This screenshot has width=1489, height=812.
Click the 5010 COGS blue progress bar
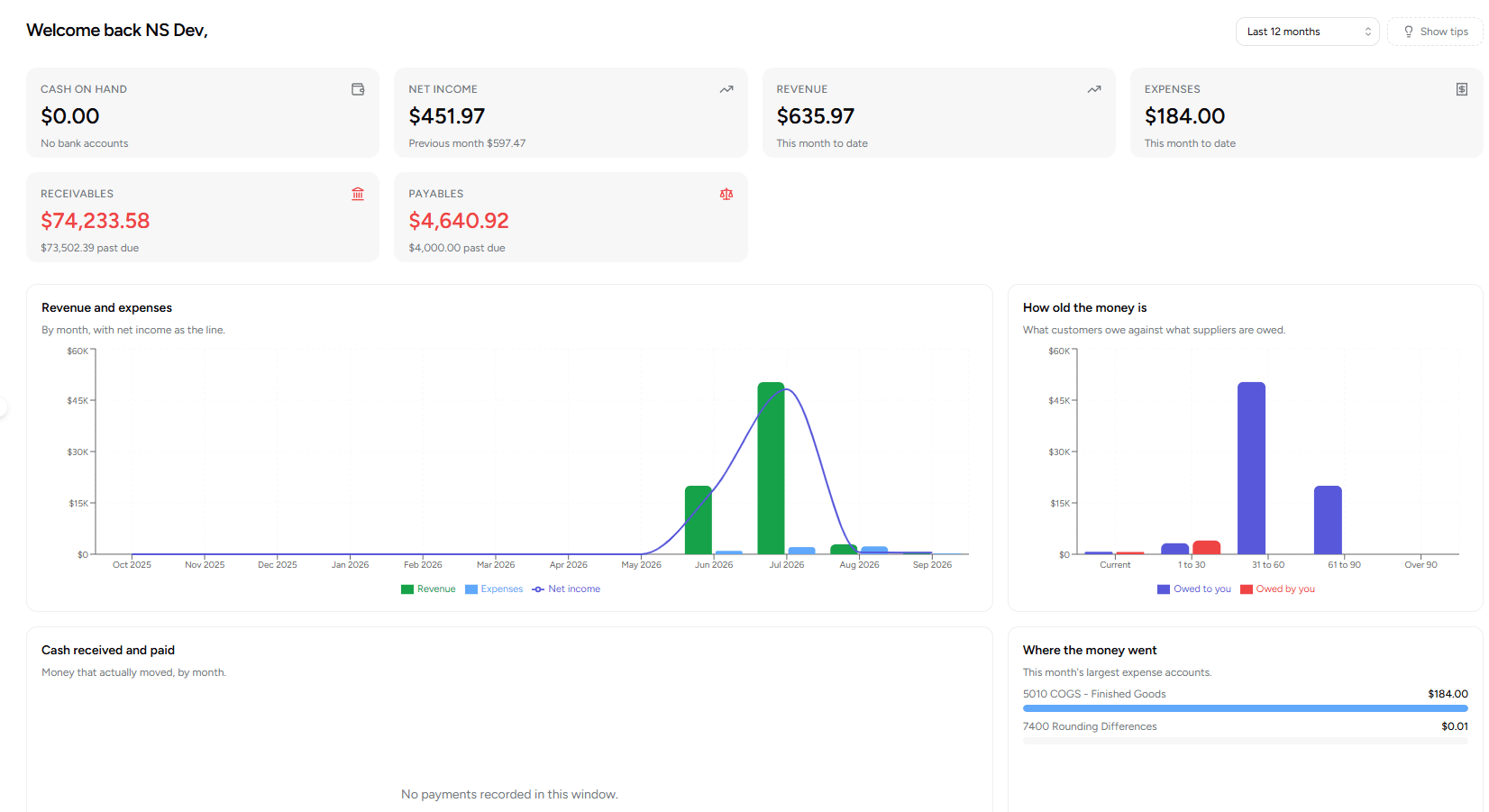(x=1246, y=708)
